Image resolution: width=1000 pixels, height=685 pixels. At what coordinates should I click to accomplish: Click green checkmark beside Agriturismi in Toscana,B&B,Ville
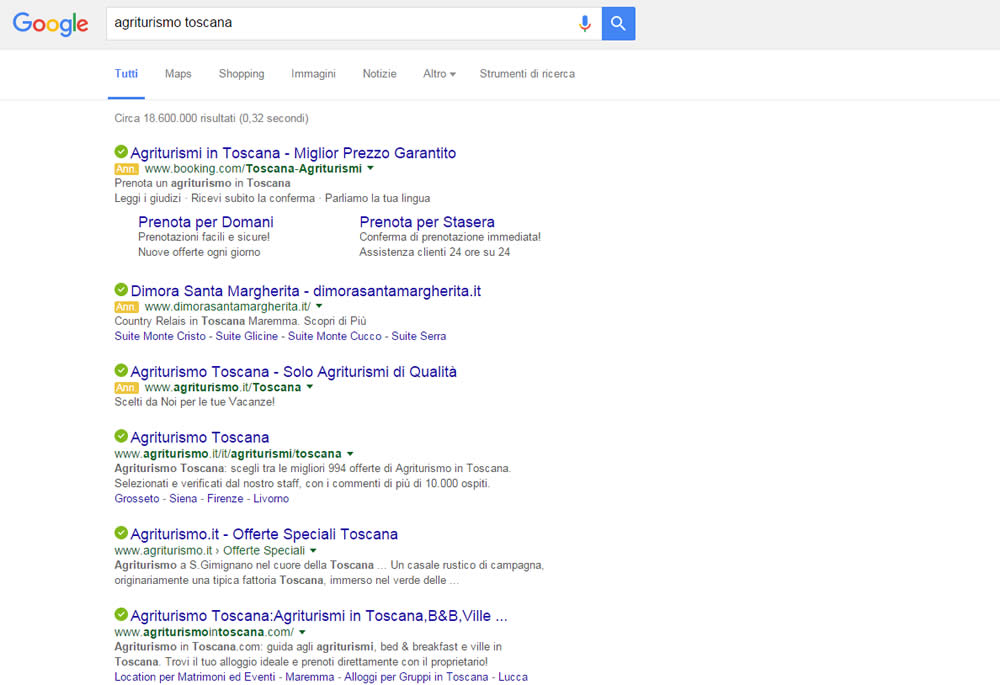121,614
